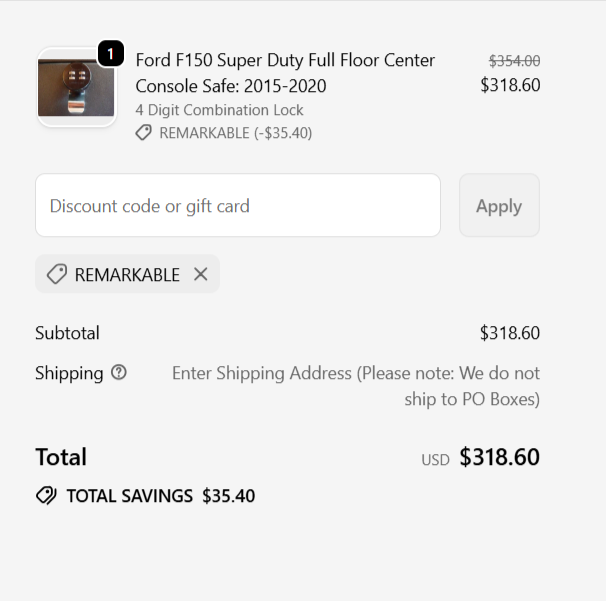Click the Subtotal label
The width and height of the screenshot is (606, 601).
pos(67,333)
